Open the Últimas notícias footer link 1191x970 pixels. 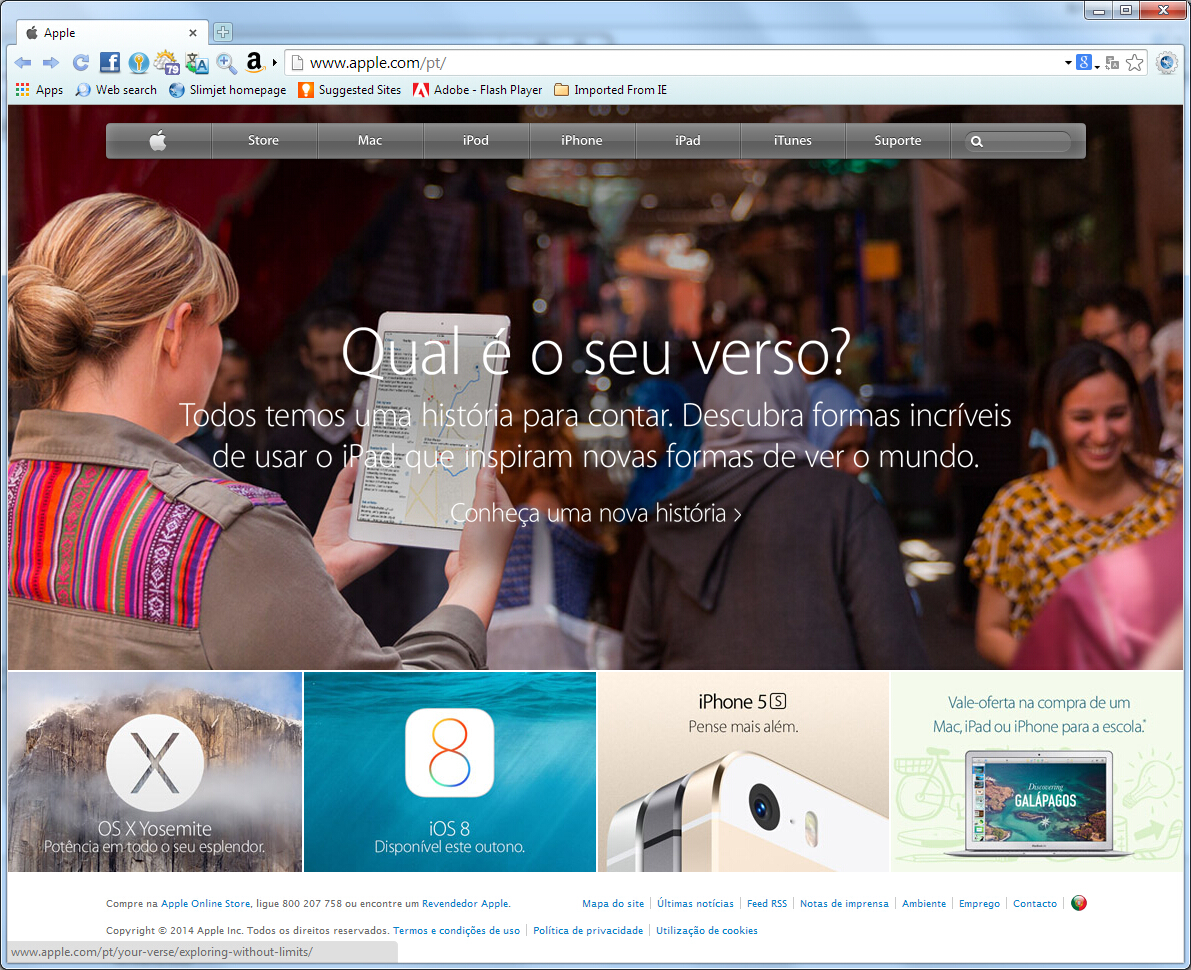click(695, 903)
